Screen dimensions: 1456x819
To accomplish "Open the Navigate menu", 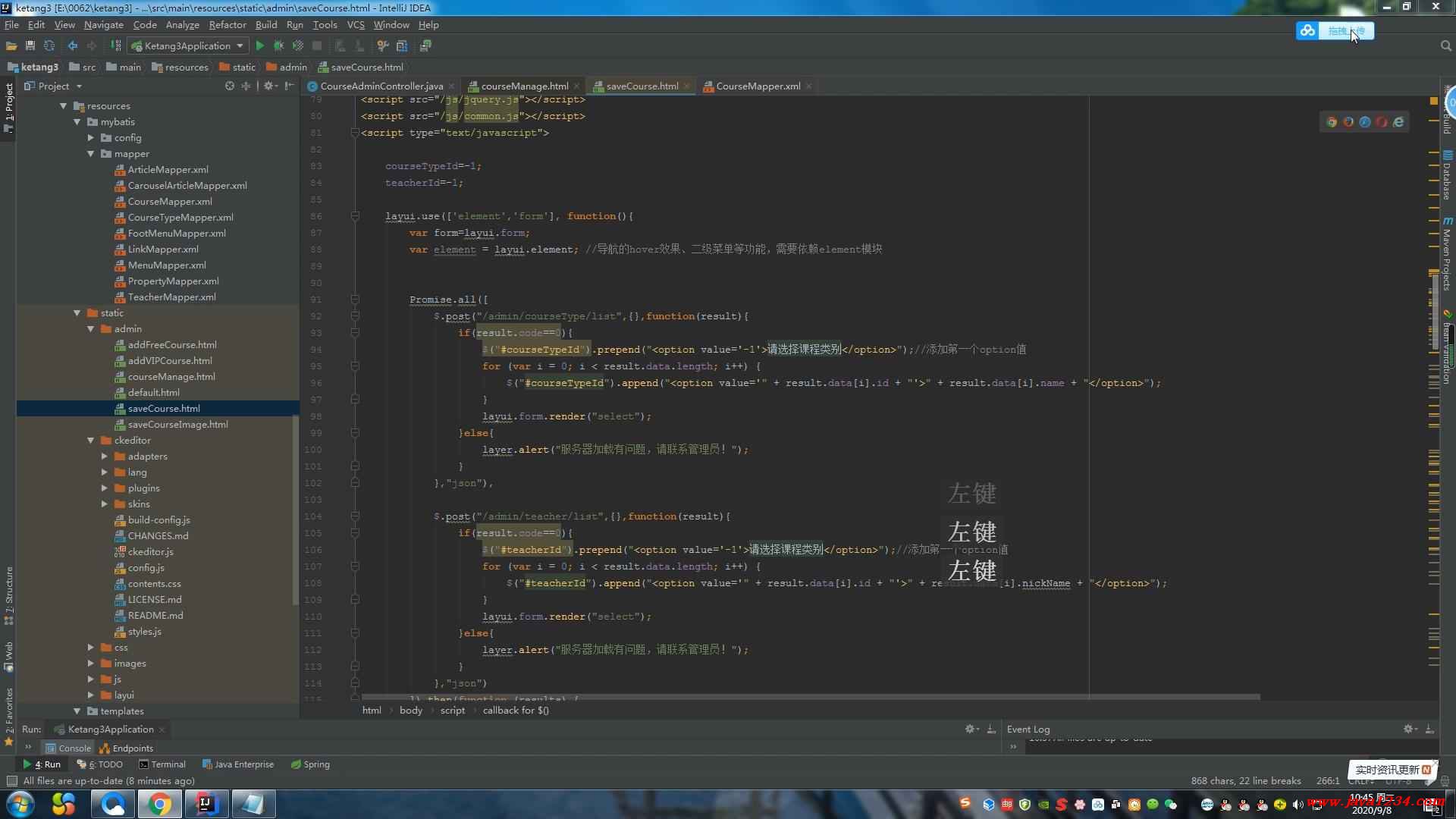I will click(104, 24).
